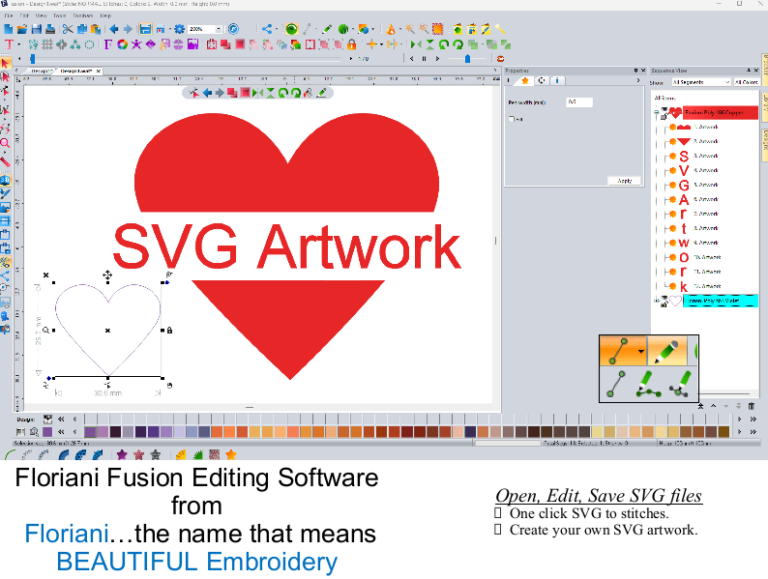The height and width of the screenshot is (579, 768).
Task: Open the blue info tab in Properties
Action: point(557,81)
